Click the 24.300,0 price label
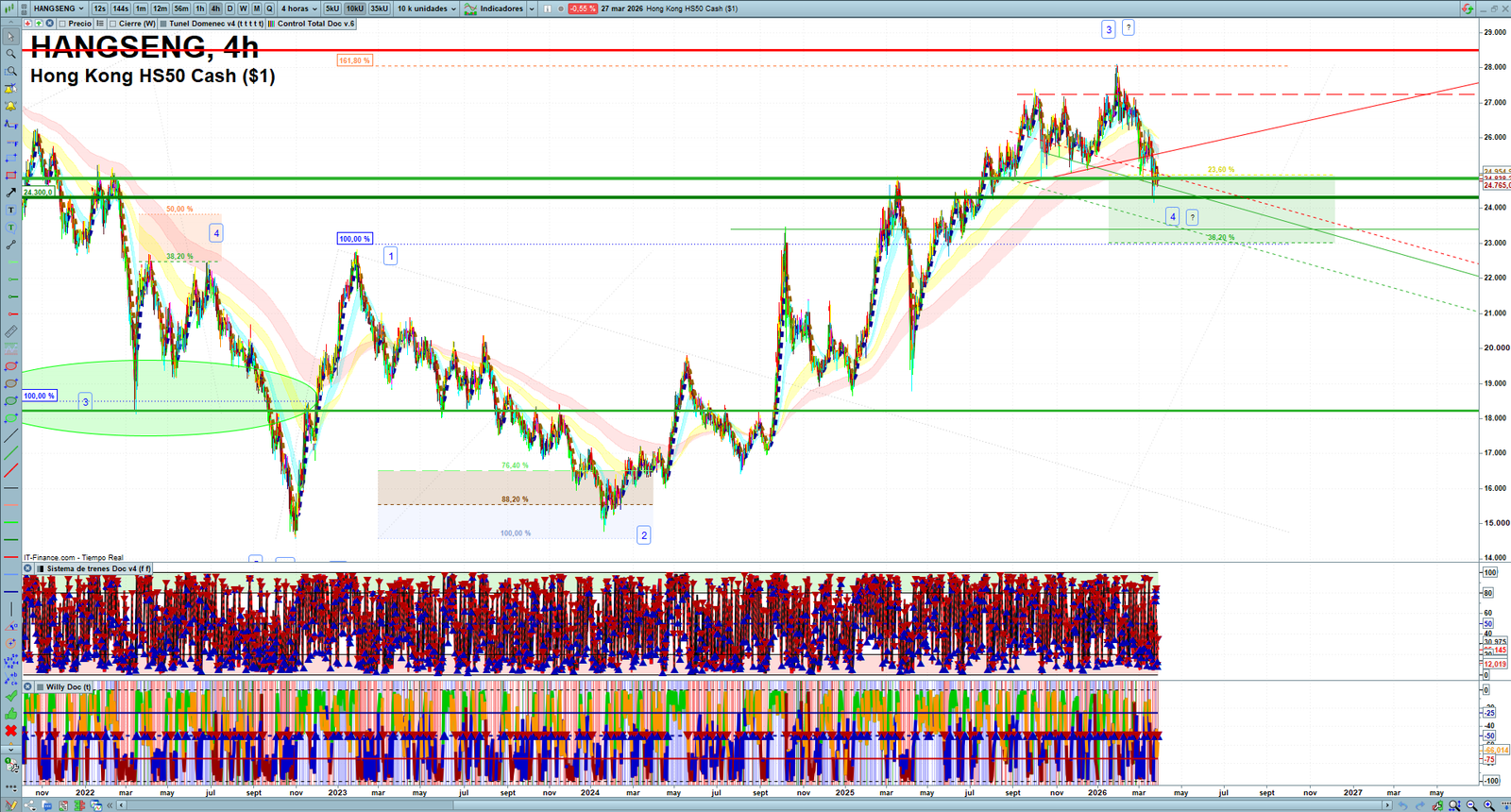 coord(39,193)
